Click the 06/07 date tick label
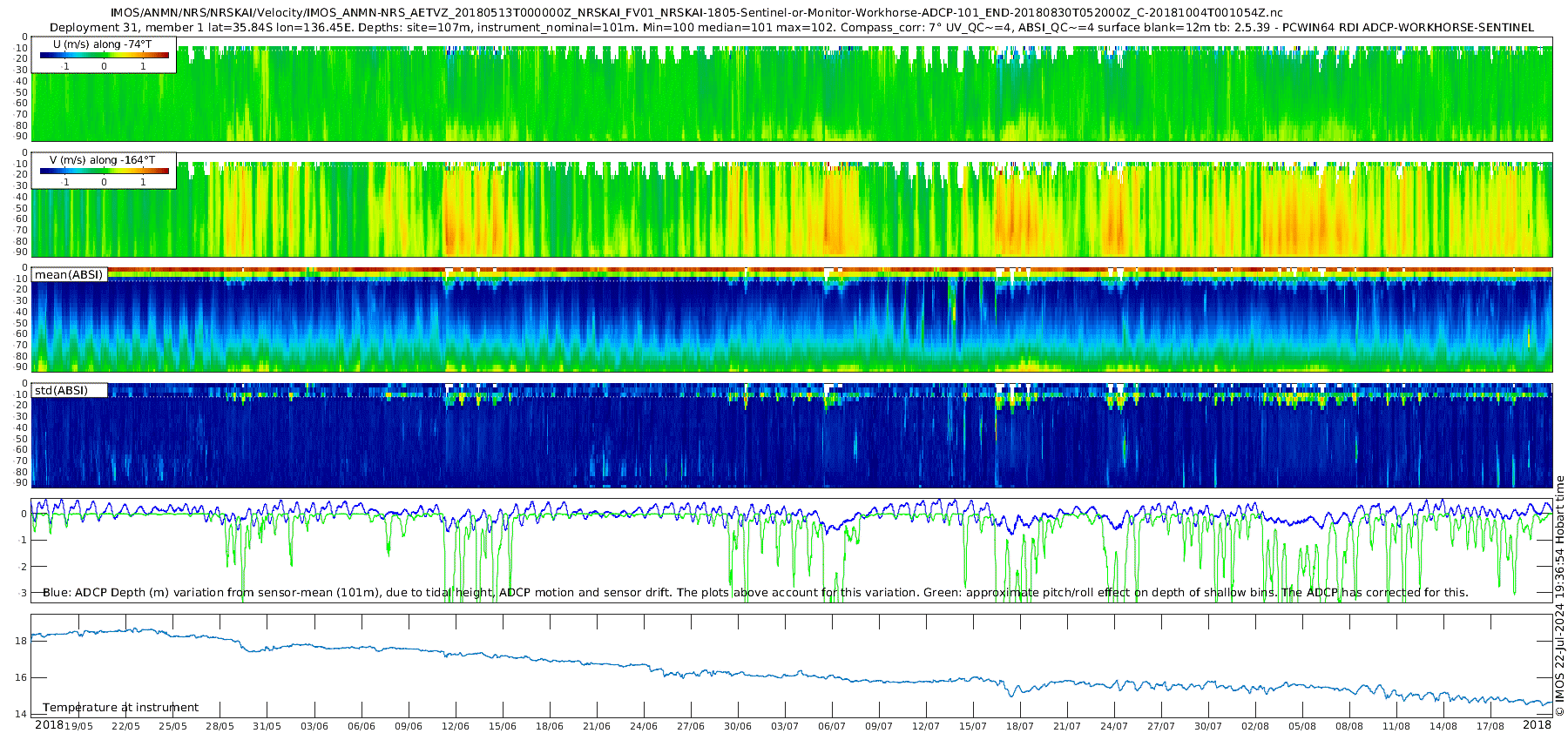The width and height of the screenshot is (1568, 740). (832, 726)
